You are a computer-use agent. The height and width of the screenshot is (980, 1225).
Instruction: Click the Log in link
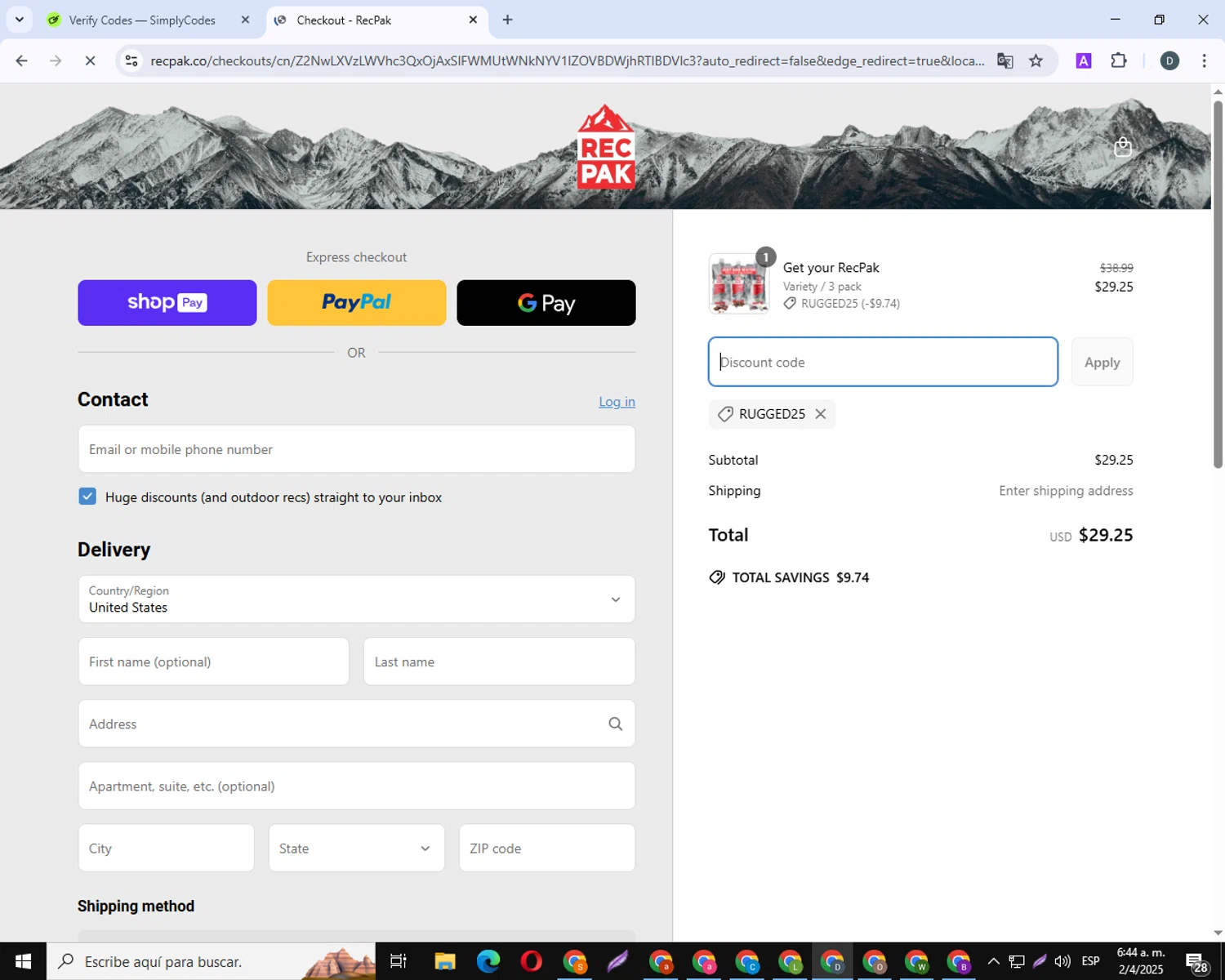click(617, 402)
